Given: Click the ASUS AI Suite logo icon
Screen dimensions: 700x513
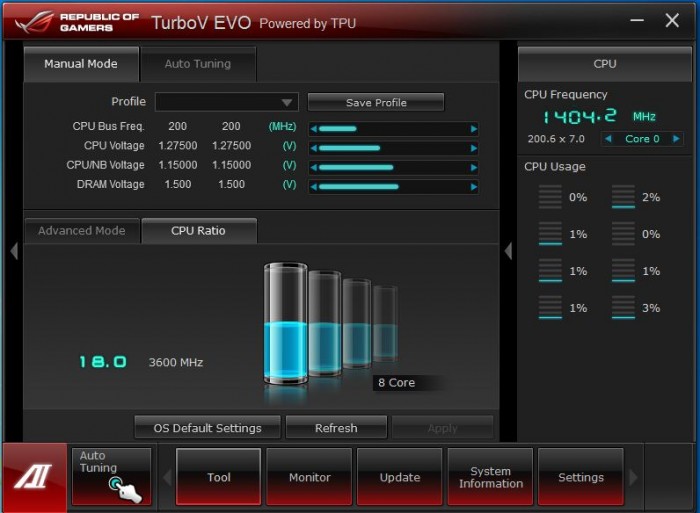Looking at the screenshot, I should [x=34, y=477].
